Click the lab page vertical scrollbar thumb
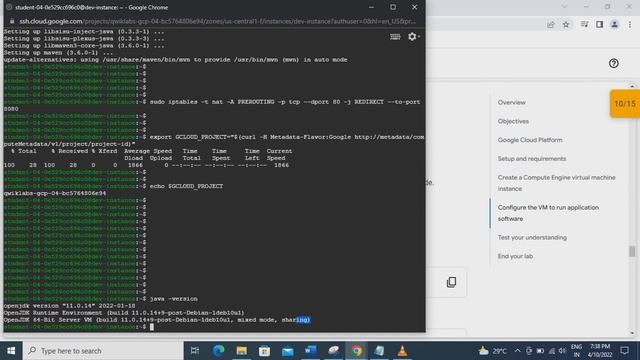 click(x=632, y=251)
